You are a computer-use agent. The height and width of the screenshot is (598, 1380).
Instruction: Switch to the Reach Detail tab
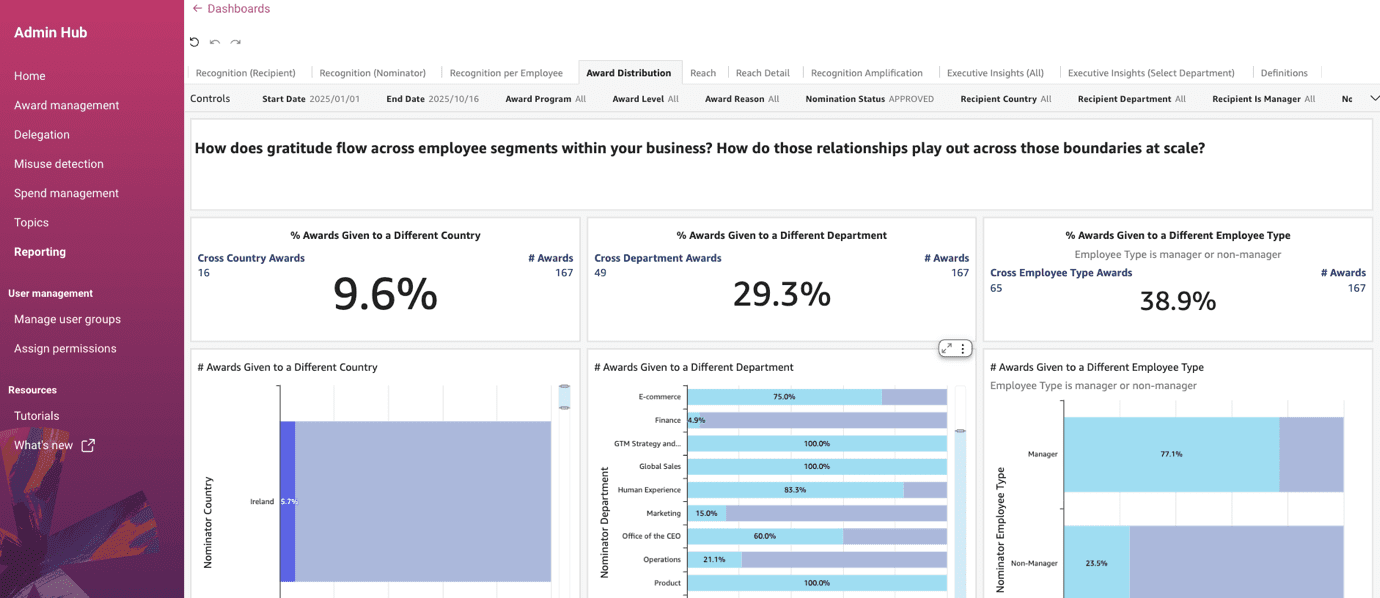(762, 73)
